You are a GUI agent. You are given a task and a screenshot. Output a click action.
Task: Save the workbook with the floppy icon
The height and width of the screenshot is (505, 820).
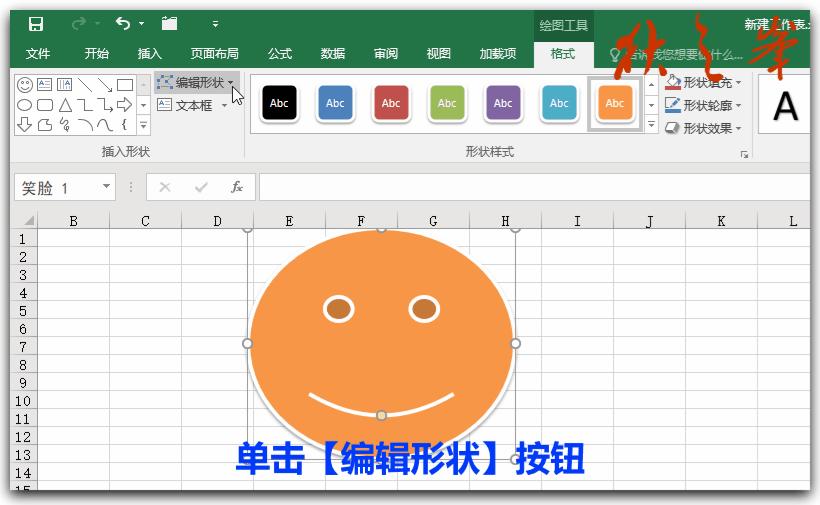[36, 24]
